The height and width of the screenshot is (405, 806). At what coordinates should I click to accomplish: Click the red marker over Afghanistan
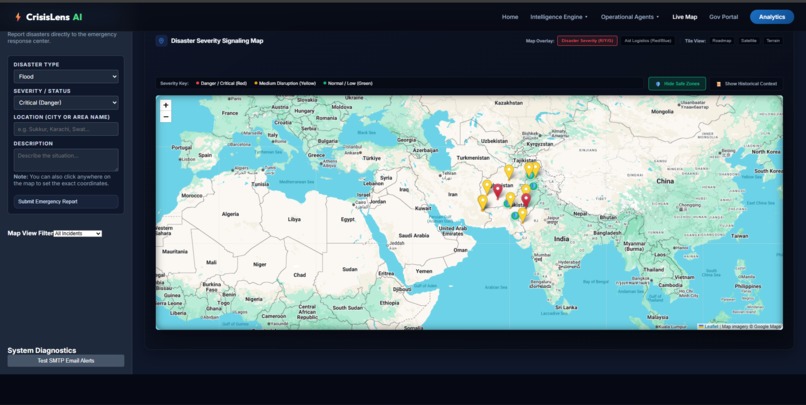[498, 191]
